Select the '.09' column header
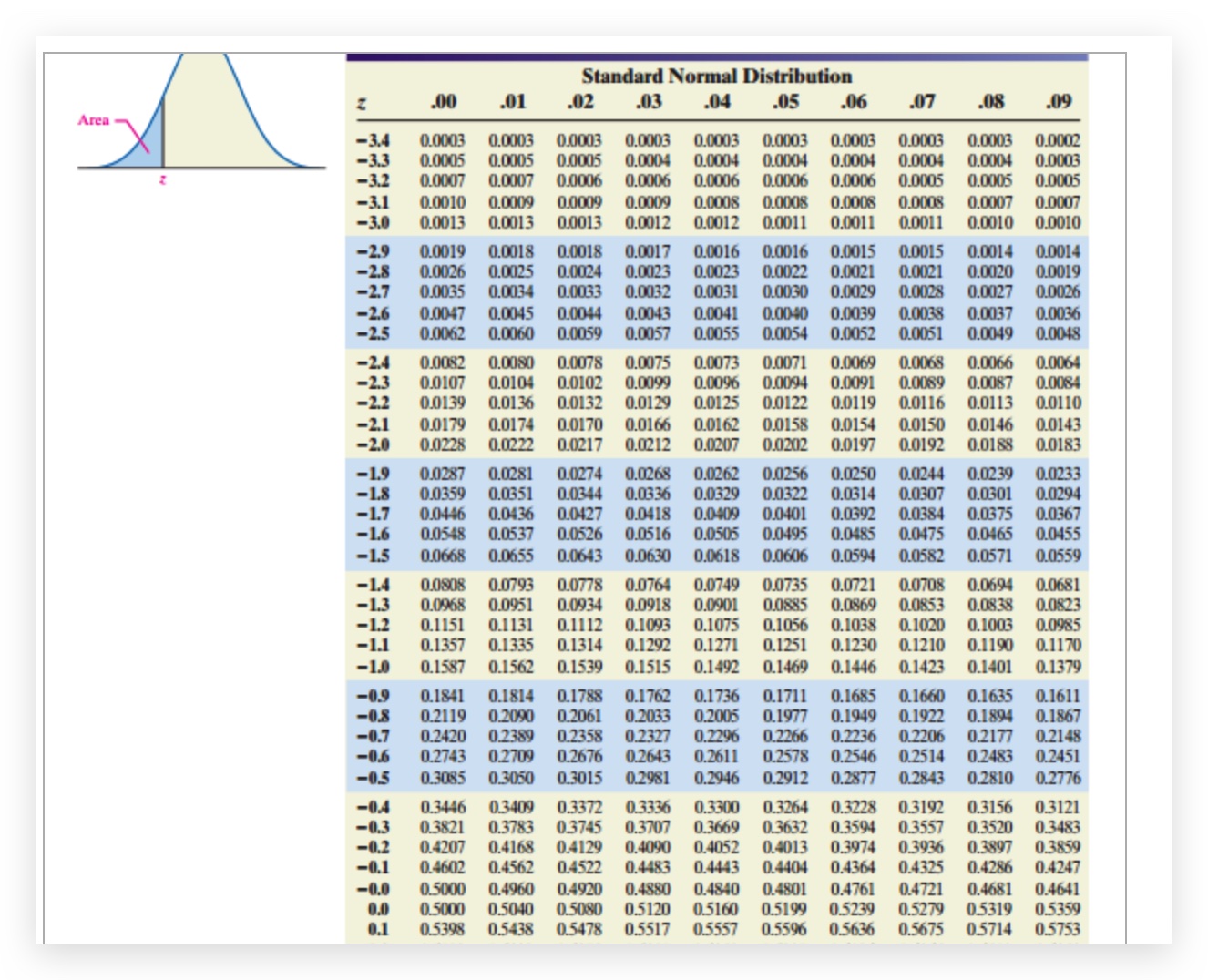The height and width of the screenshot is (980, 1208). 1059,101
